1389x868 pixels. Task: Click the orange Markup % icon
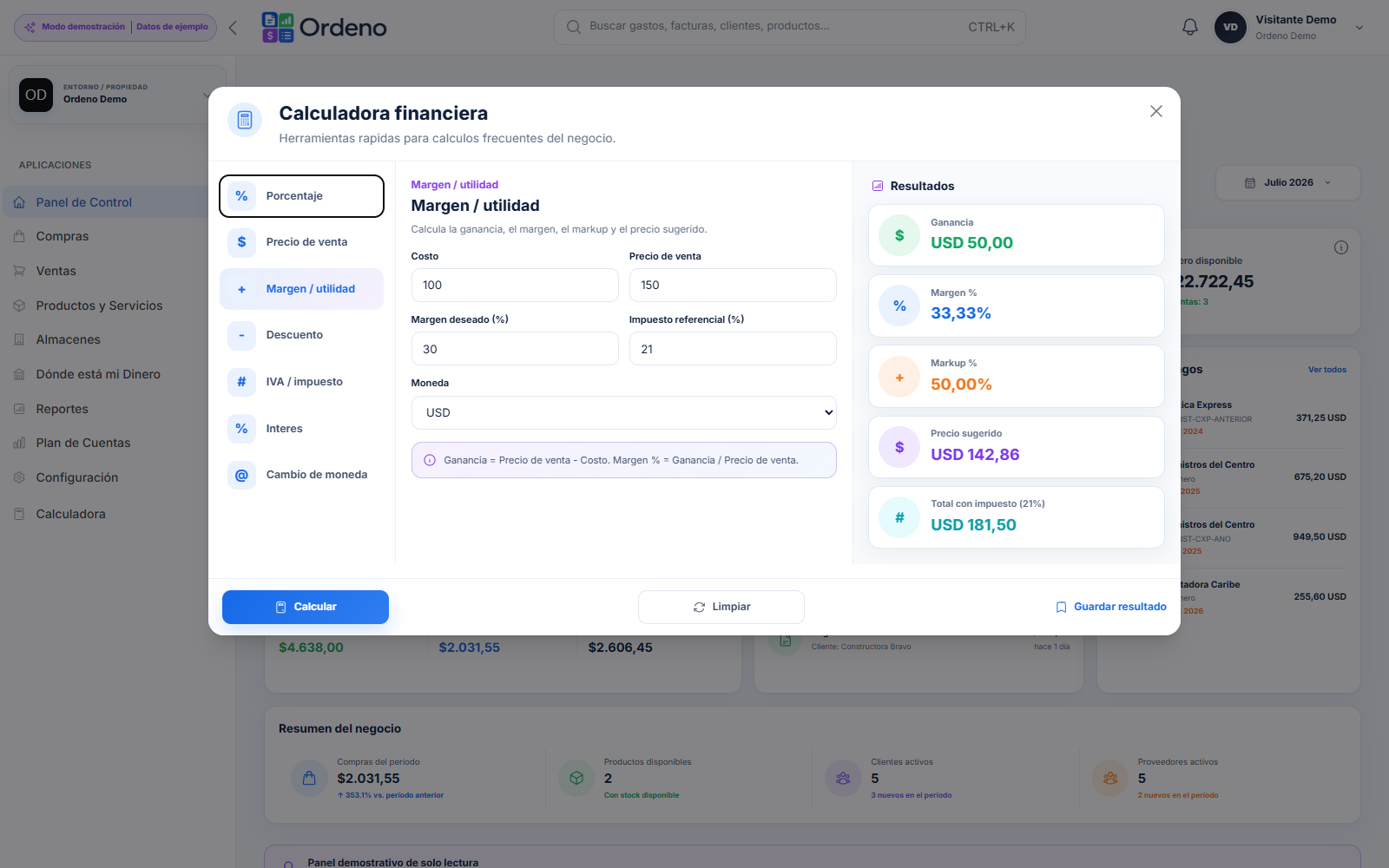click(x=899, y=377)
